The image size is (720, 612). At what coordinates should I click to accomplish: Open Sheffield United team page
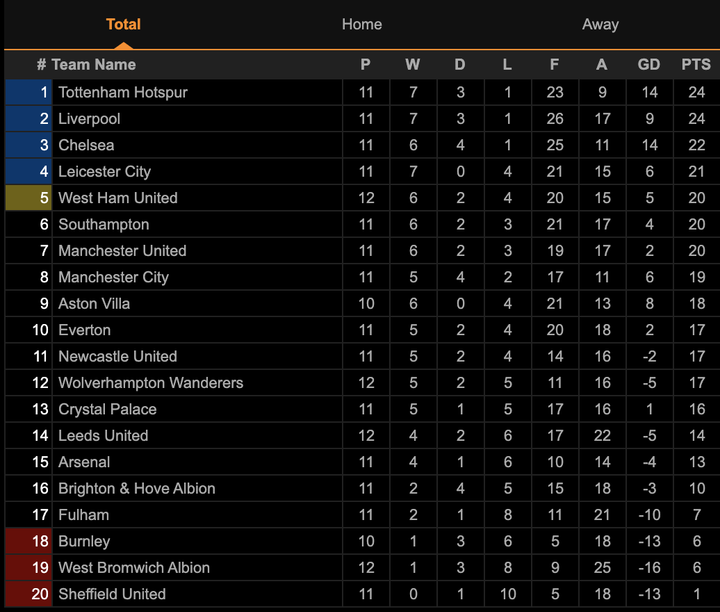pos(112,594)
